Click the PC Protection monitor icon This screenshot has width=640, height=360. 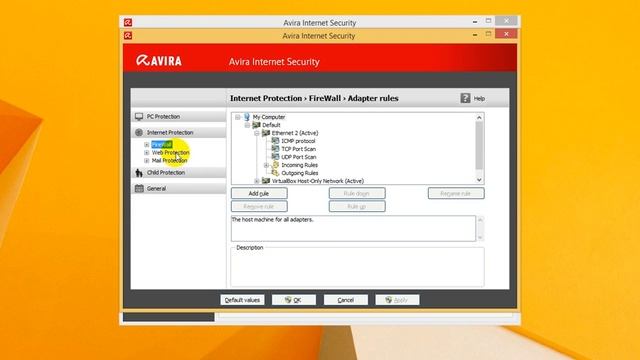(x=139, y=117)
